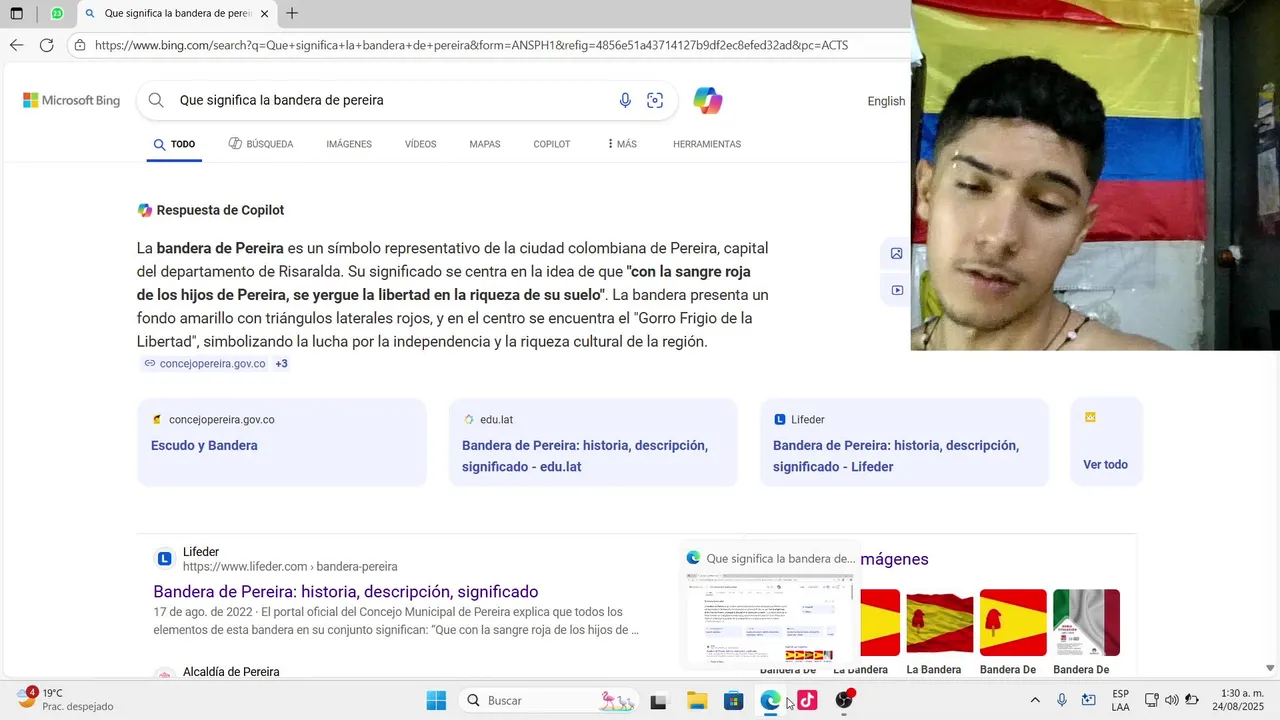Click the lifeder.com result URL
Viewport: 1280px width, 720px height.
click(x=290, y=567)
